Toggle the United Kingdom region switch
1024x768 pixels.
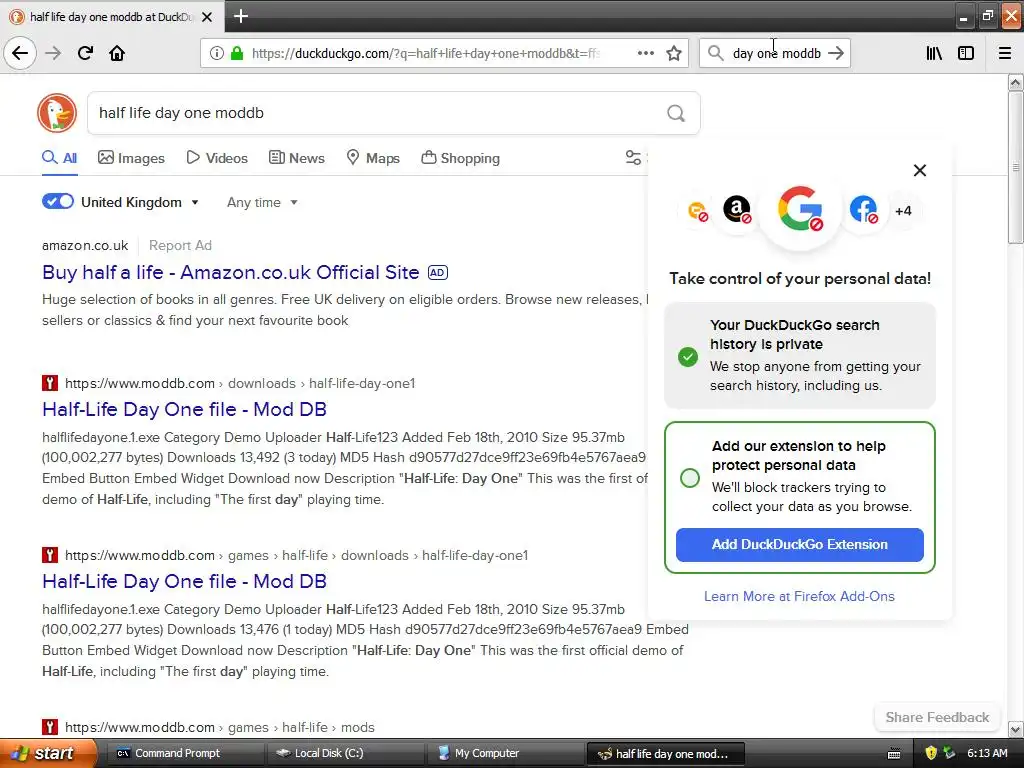coord(57,201)
